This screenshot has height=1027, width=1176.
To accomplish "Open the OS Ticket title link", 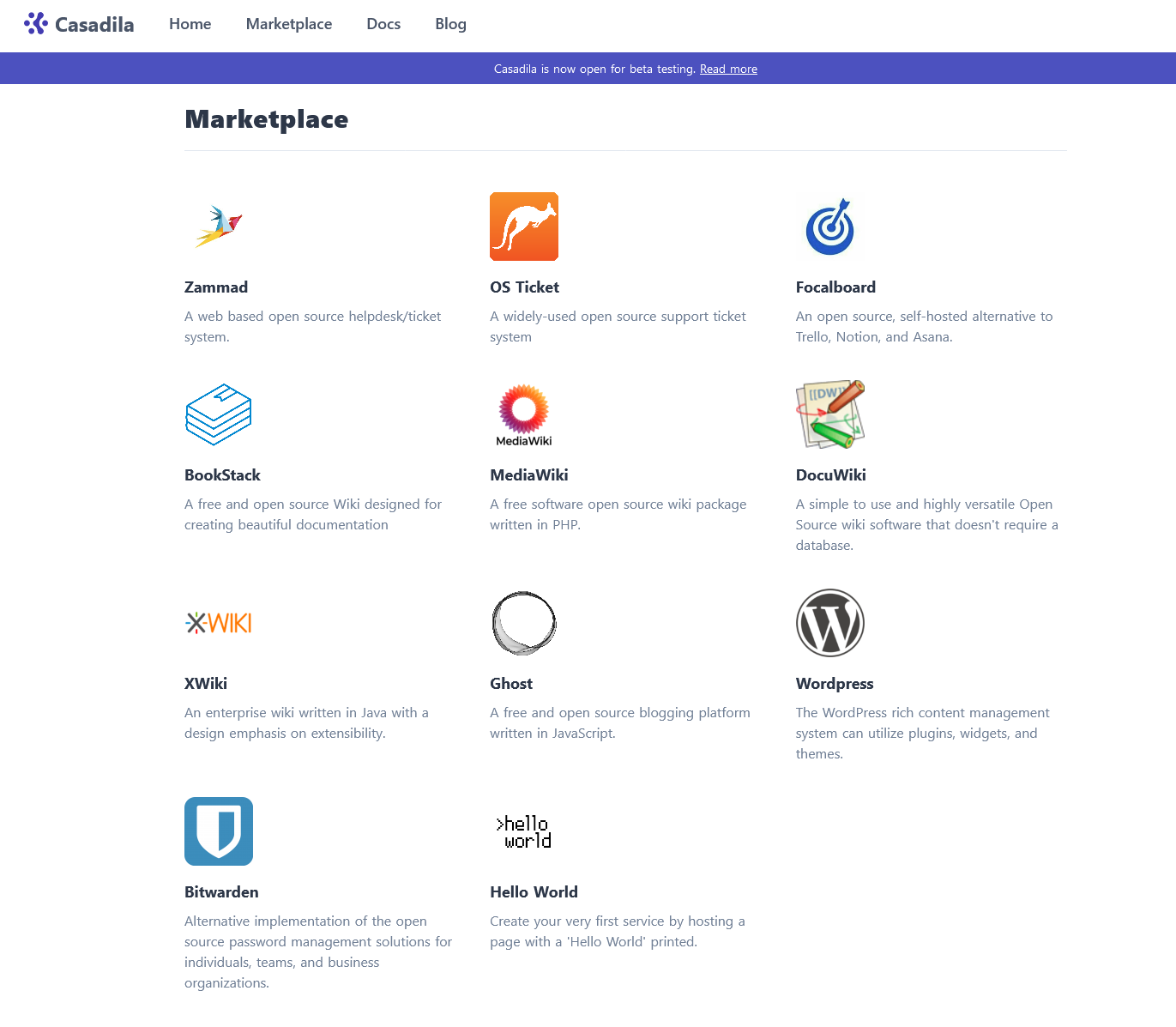I will pos(524,287).
